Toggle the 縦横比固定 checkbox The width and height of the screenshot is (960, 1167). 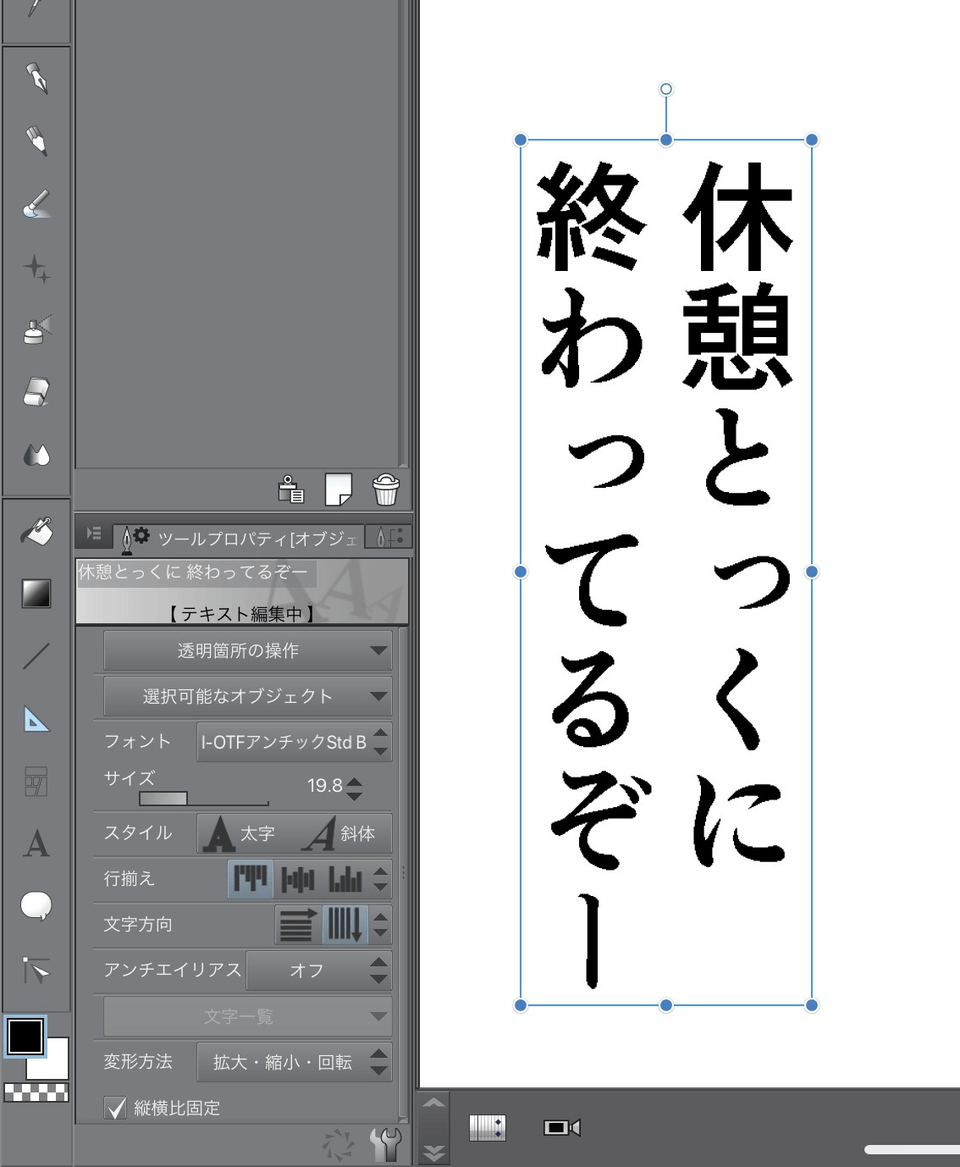coord(116,1108)
